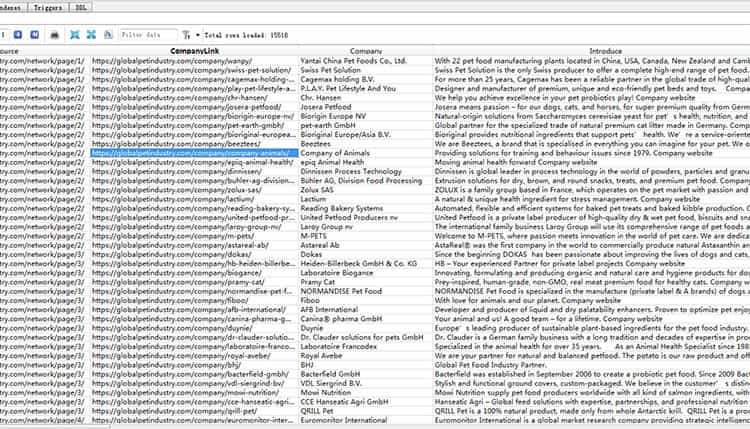Click the first blue column-fit icon
This screenshot has height=429, width=750.
(75, 35)
